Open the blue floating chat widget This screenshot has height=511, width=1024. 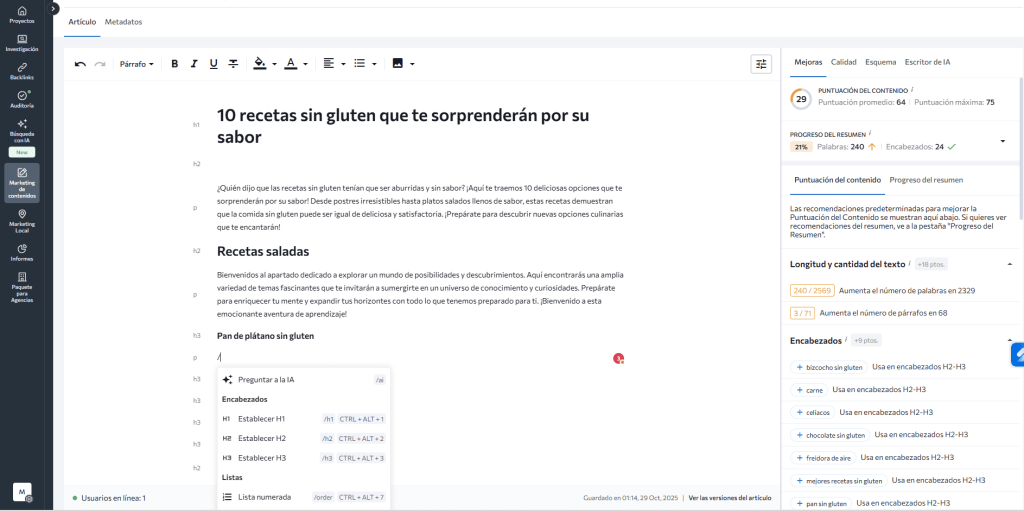pyautogui.click(x=1017, y=355)
